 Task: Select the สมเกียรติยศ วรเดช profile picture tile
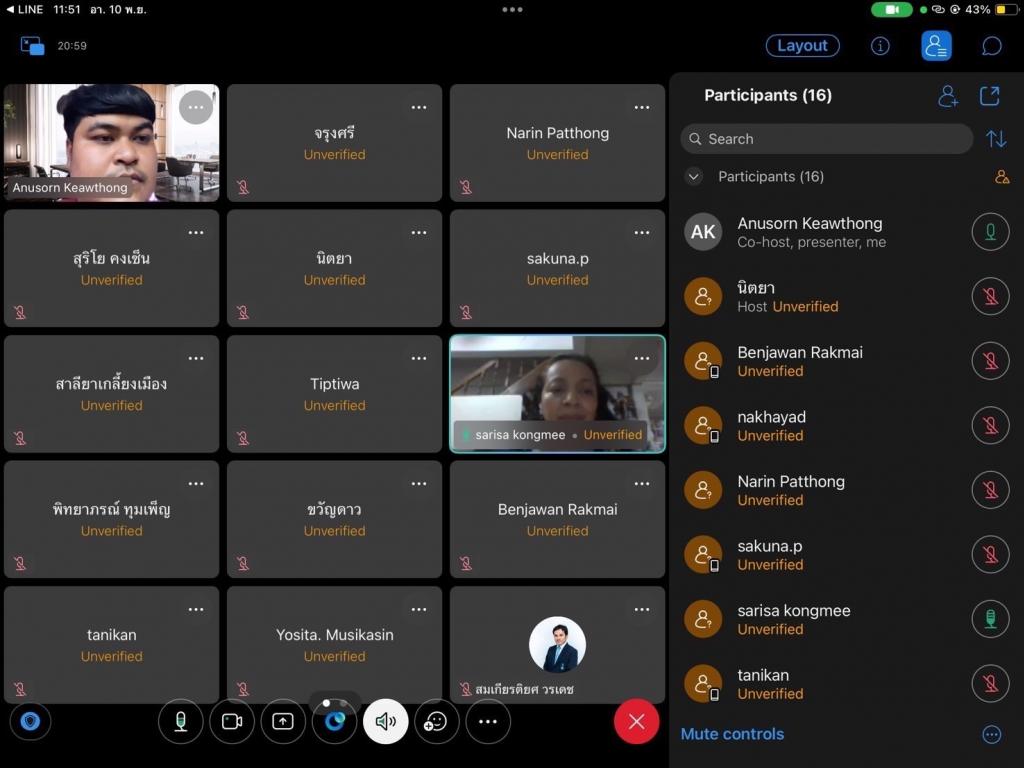[x=557, y=645]
